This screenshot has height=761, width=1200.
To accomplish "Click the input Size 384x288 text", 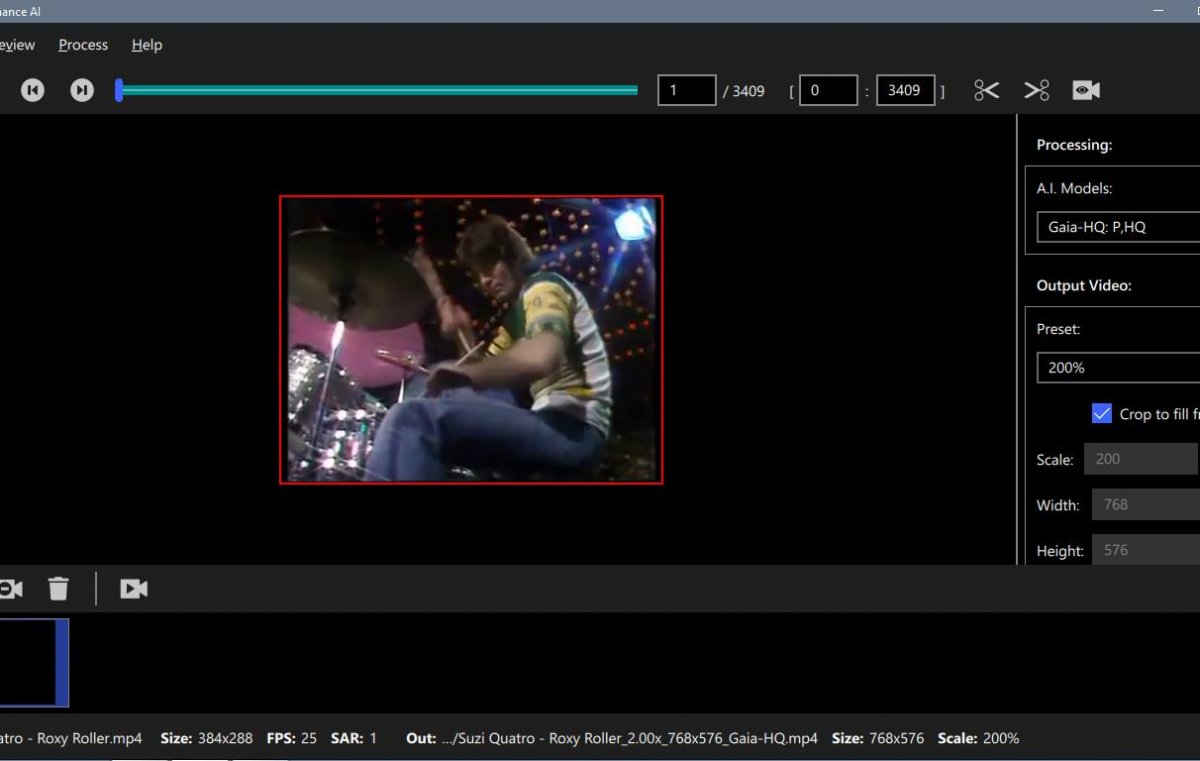I will coord(206,738).
